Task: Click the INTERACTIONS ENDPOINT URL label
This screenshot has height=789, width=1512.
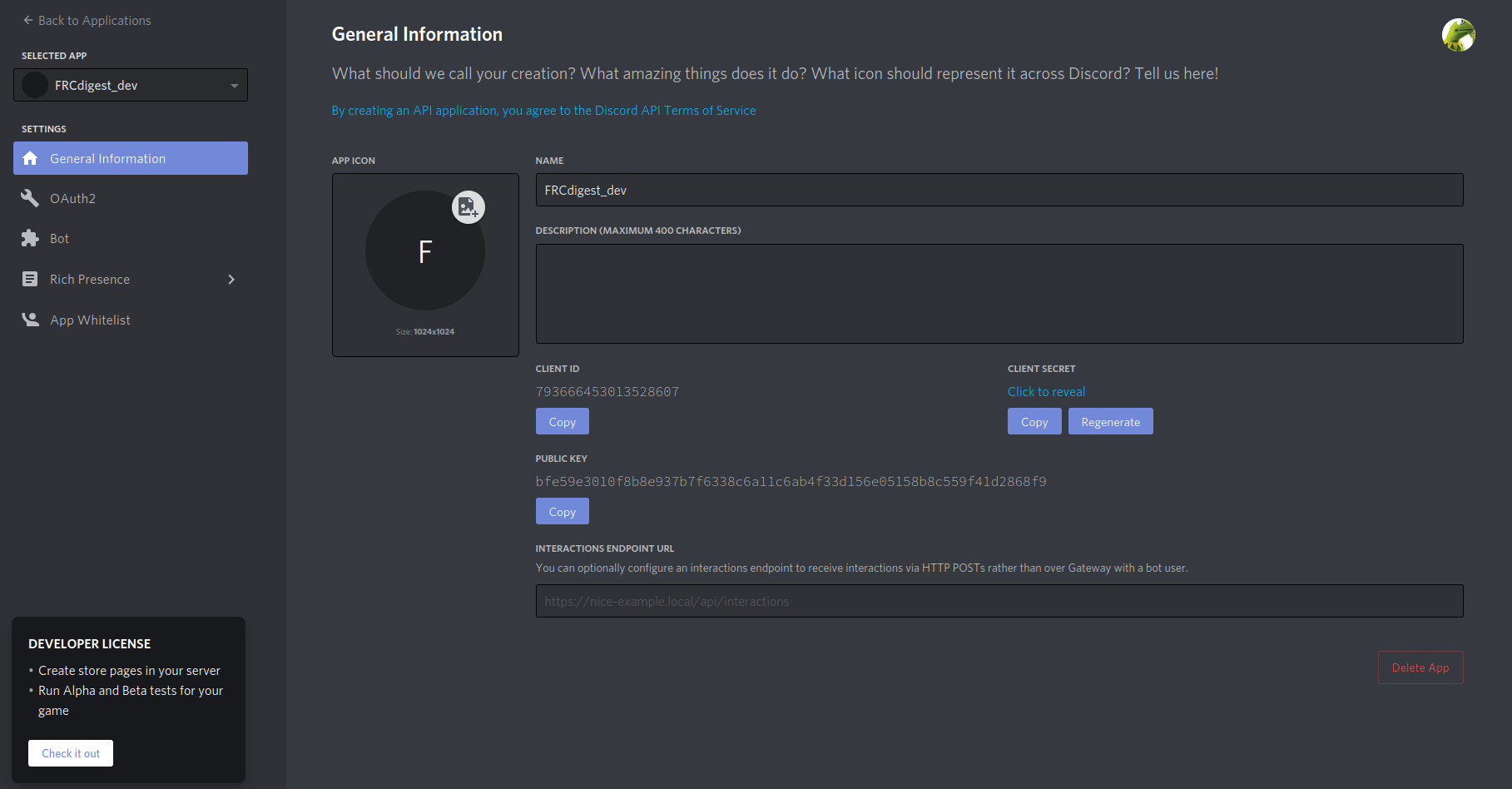Action: click(605, 548)
